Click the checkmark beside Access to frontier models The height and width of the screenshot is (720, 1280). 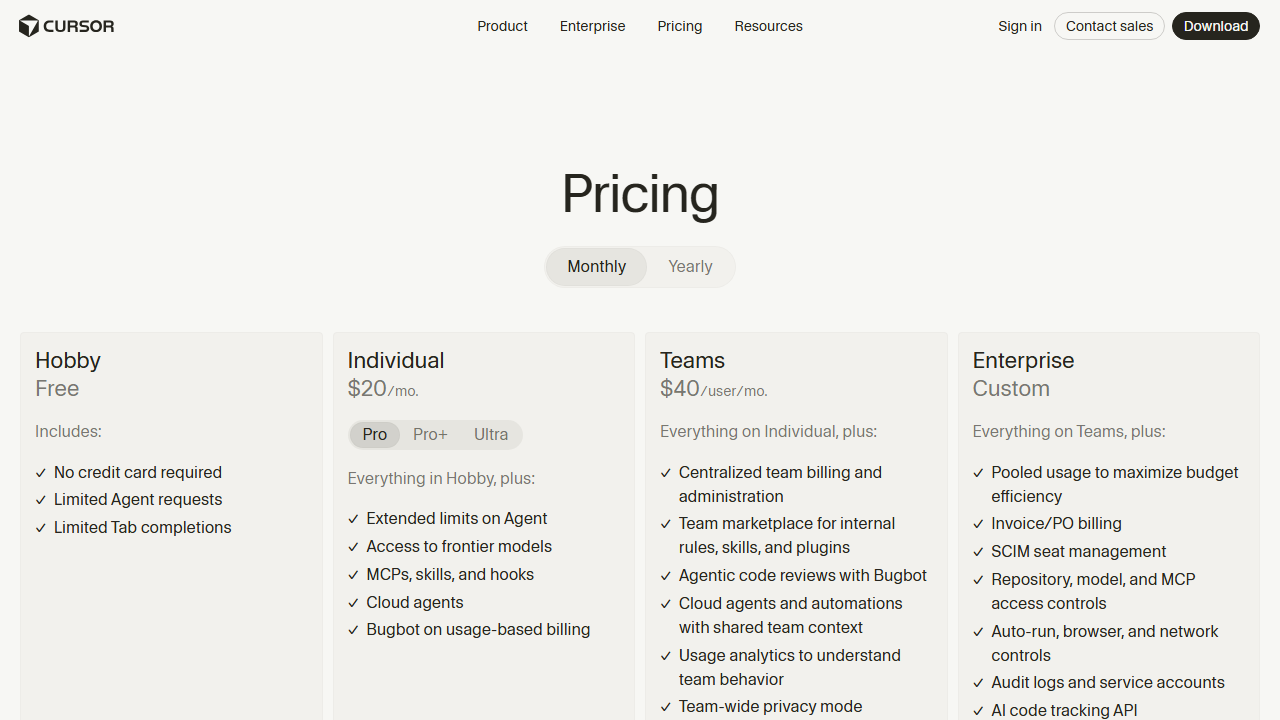click(x=353, y=547)
